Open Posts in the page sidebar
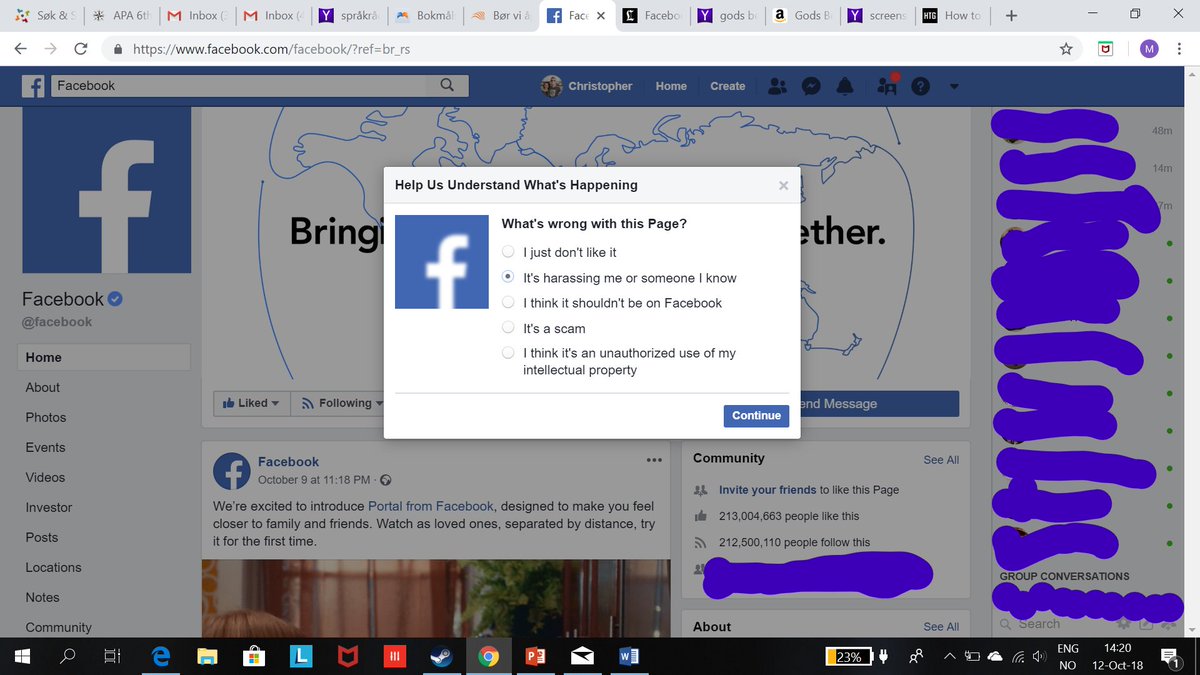 (x=42, y=537)
